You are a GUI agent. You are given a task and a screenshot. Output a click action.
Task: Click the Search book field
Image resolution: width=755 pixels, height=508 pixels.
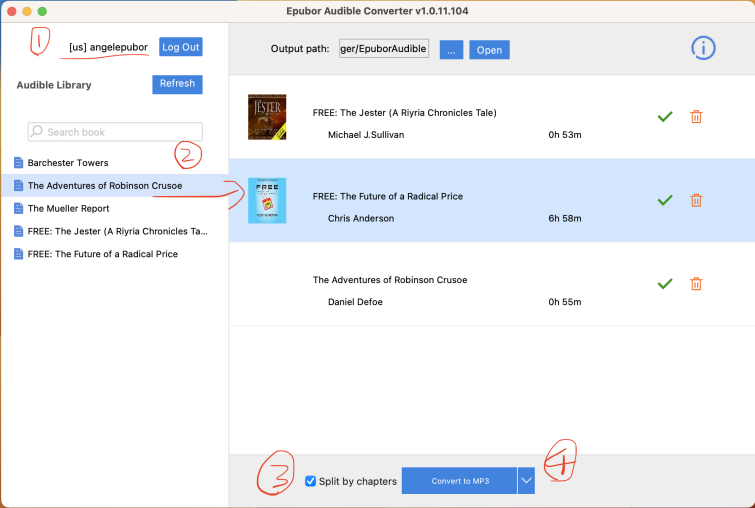115,131
